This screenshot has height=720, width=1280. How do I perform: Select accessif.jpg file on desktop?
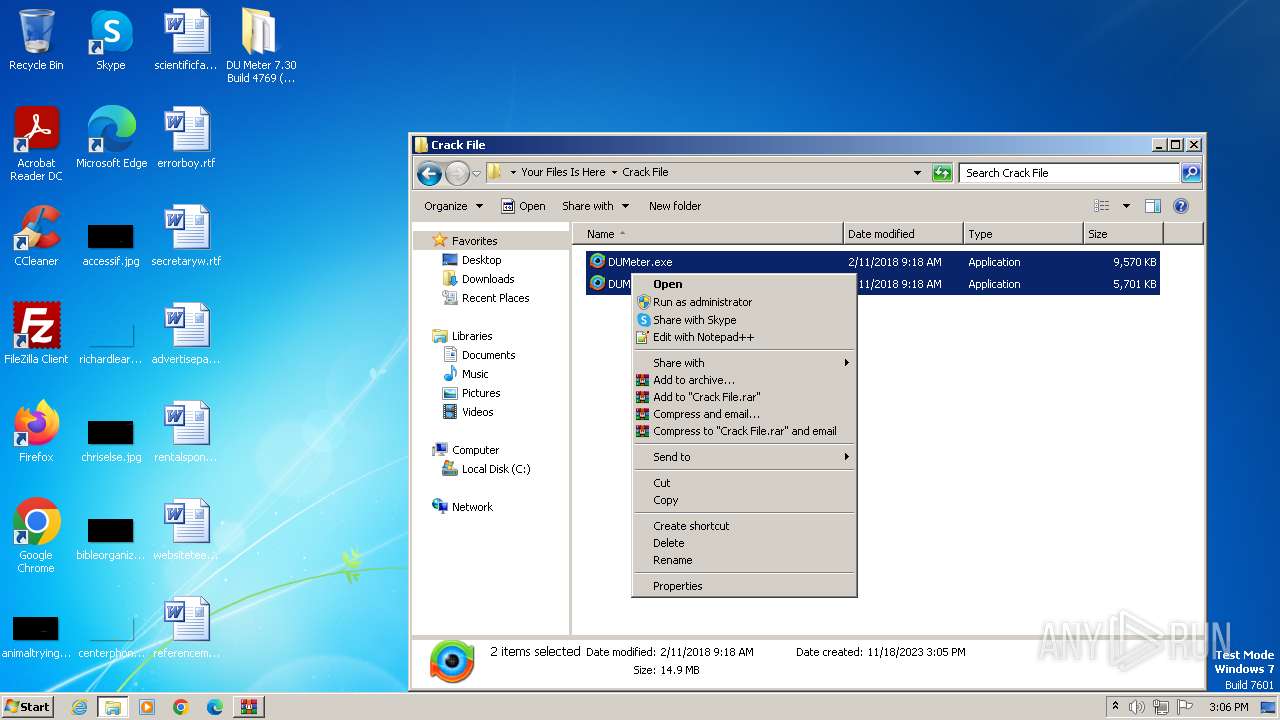111,244
